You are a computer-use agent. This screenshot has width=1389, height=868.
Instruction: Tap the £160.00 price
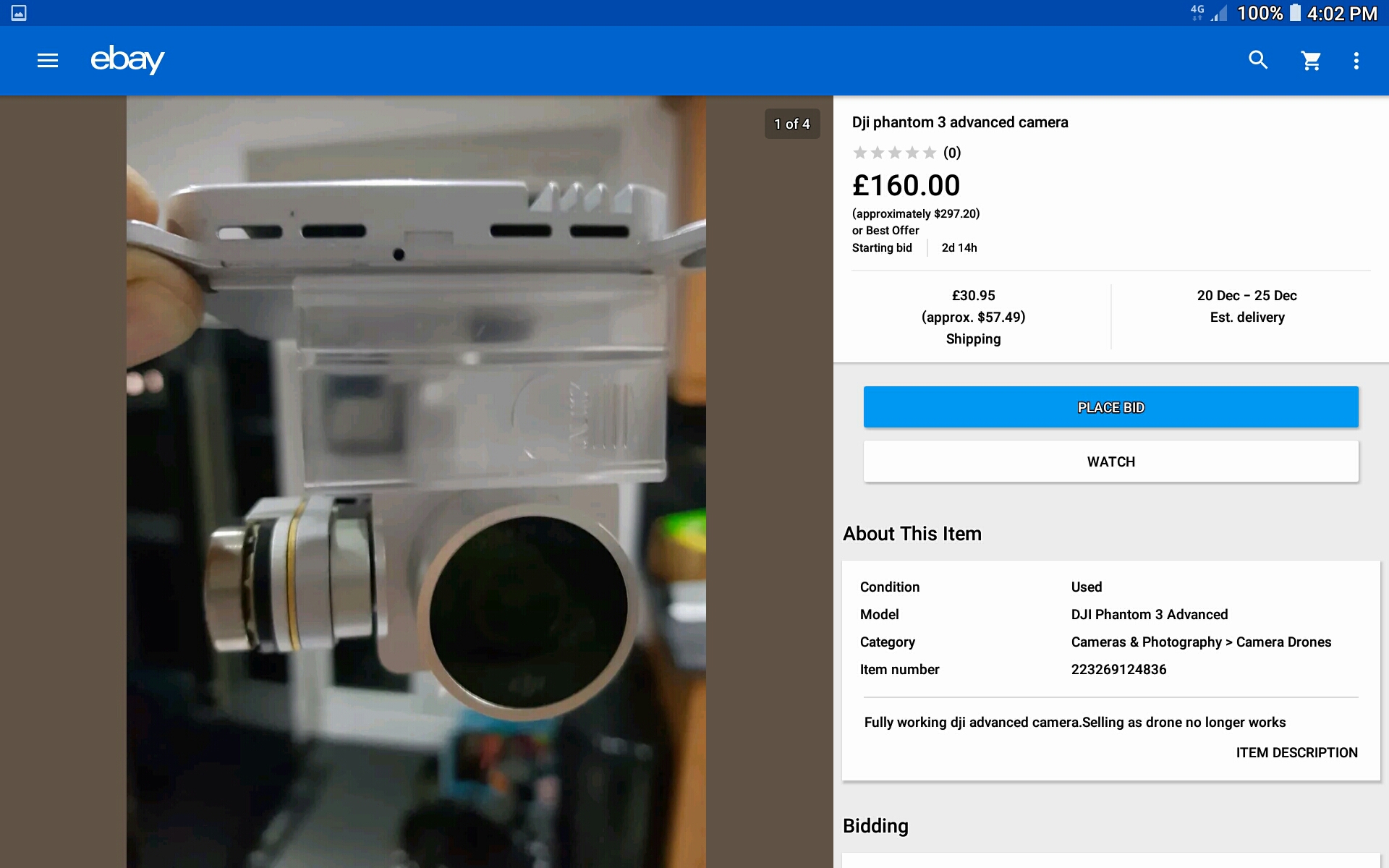click(906, 185)
